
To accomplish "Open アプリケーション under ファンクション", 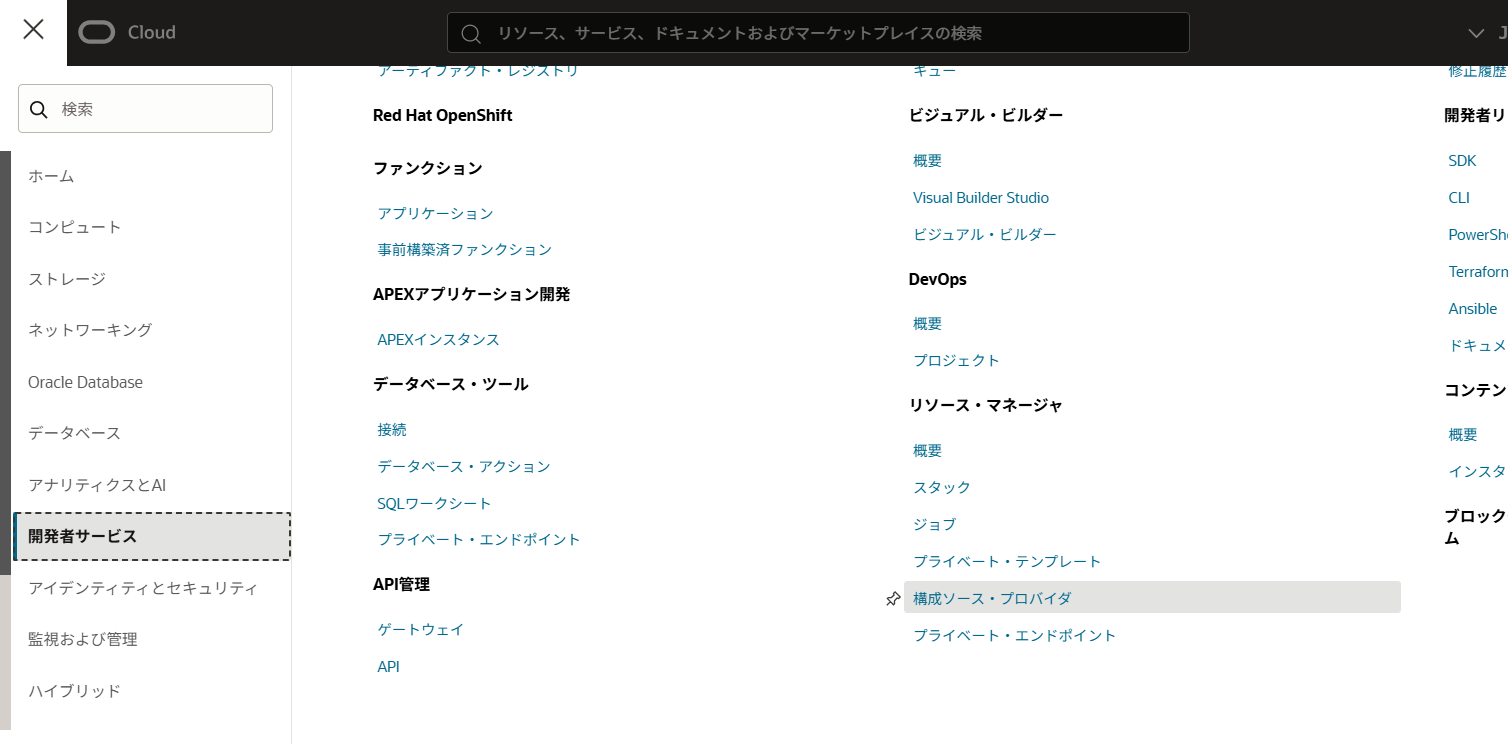I will [435, 213].
